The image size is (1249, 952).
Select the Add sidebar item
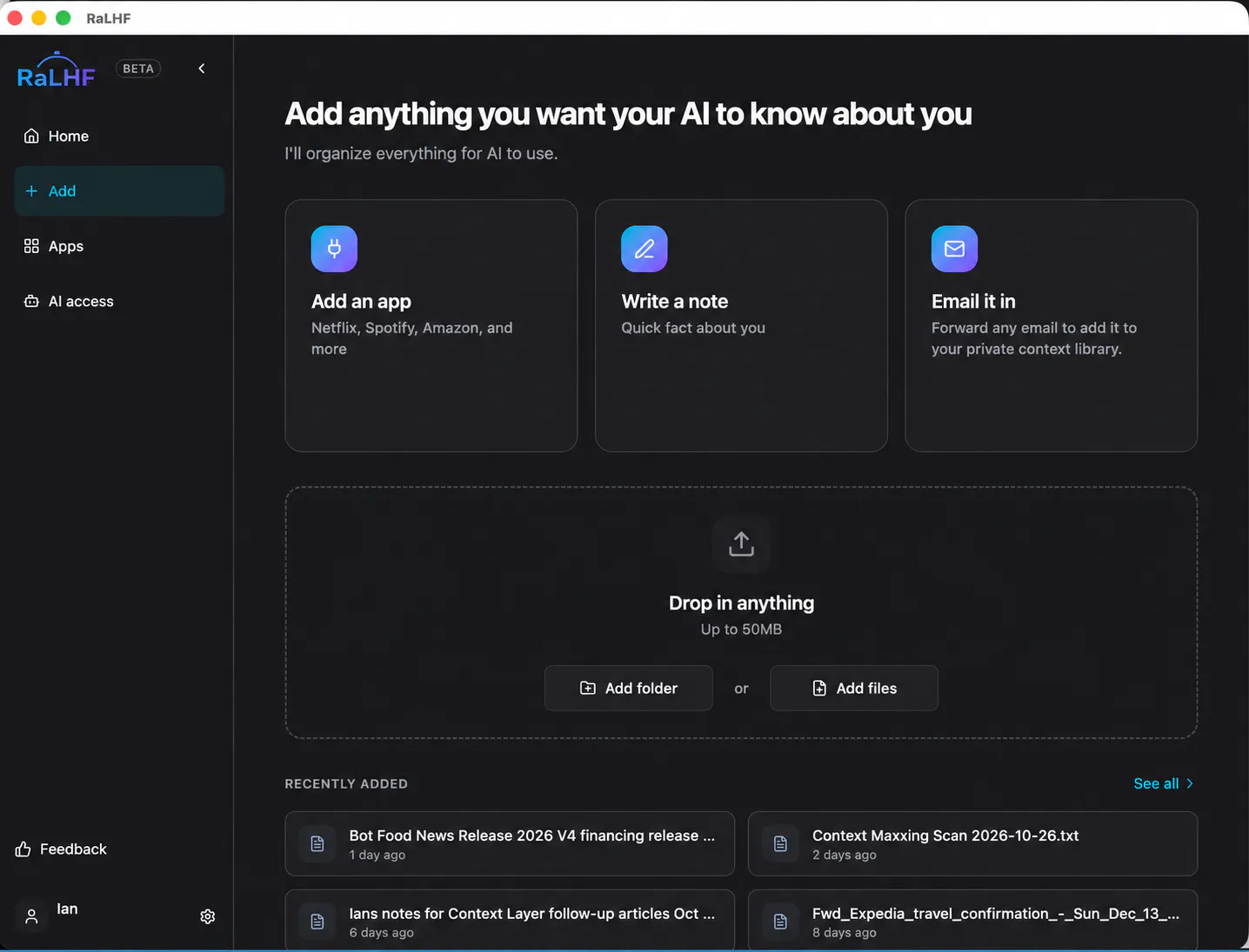119,191
